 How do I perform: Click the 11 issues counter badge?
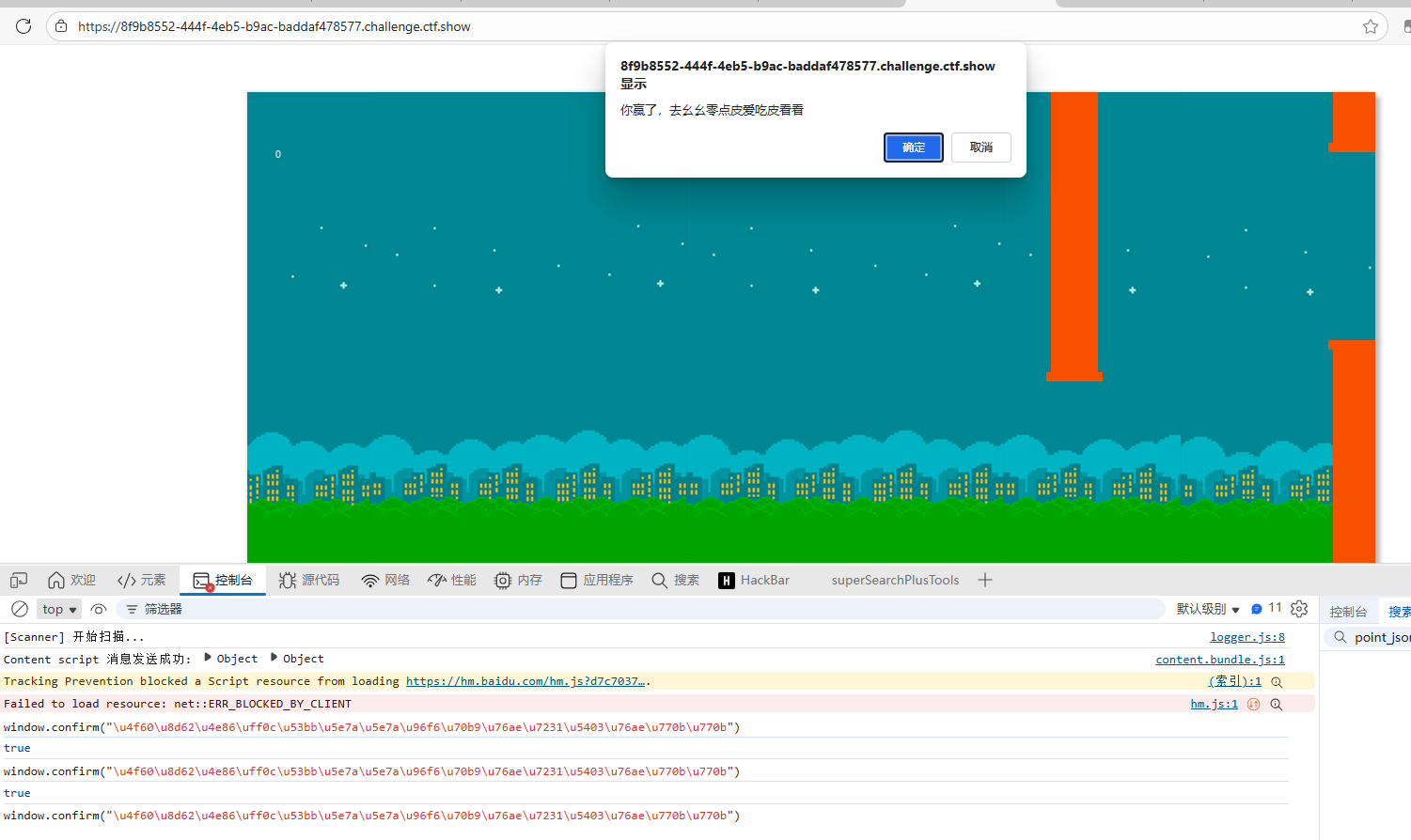(1266, 608)
